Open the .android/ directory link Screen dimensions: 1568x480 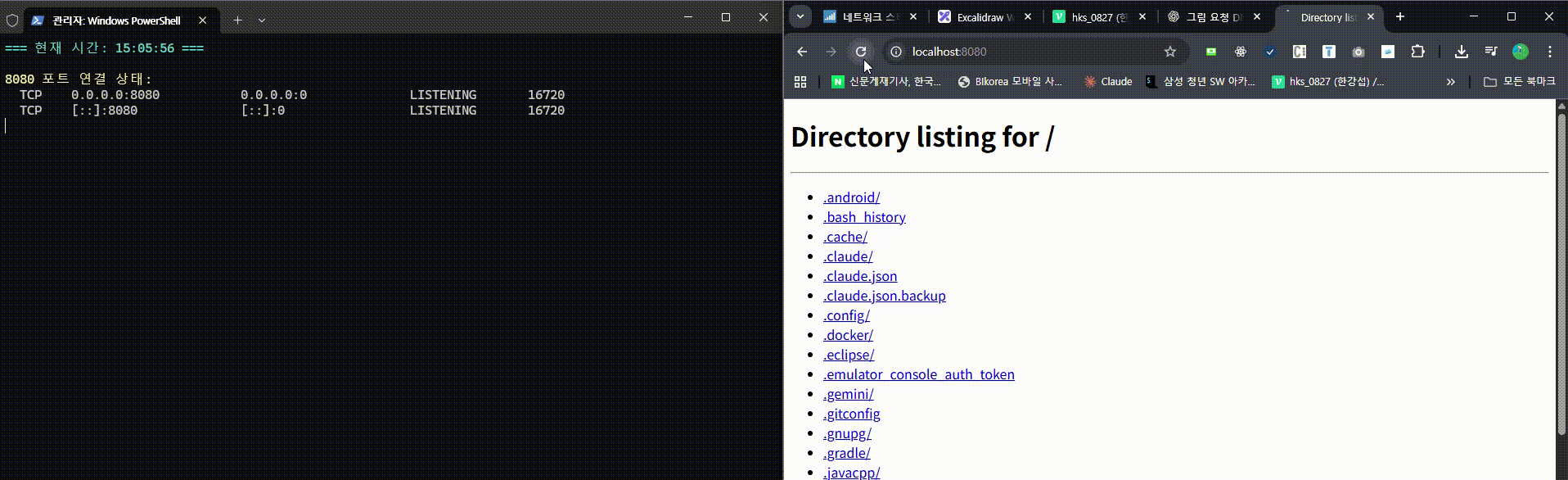[x=851, y=197]
